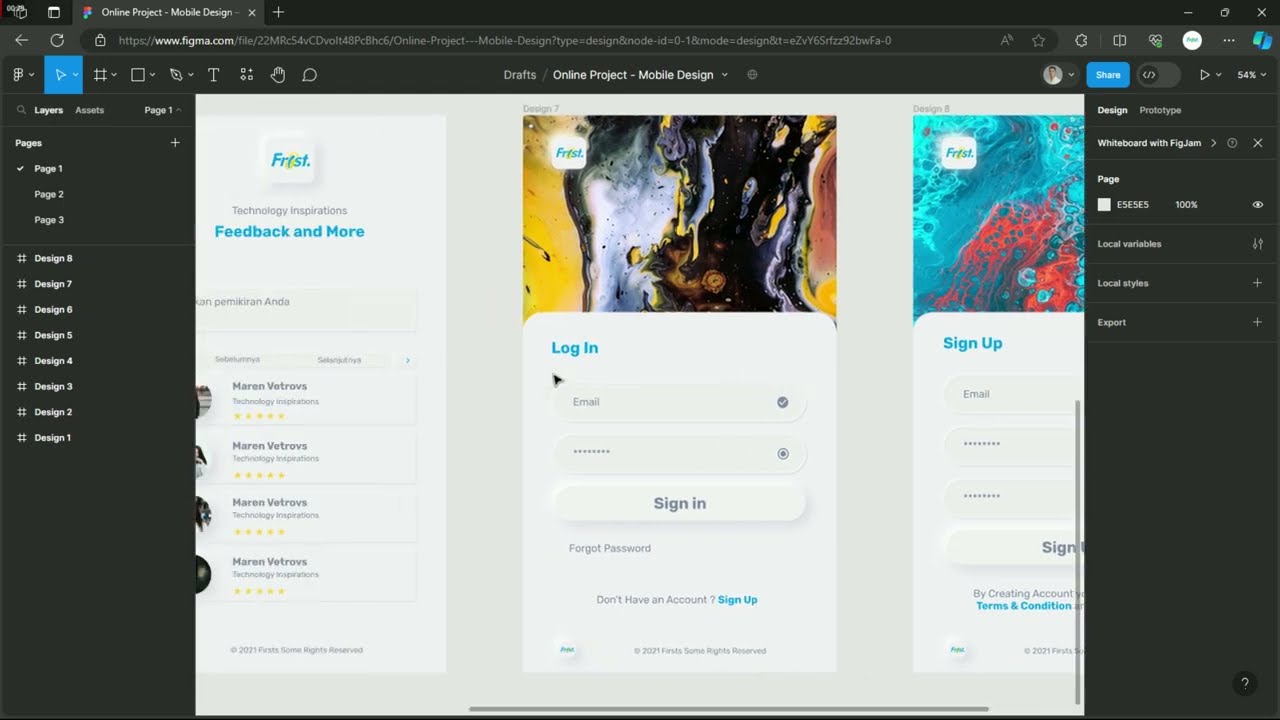Switch to the Design tab

(1112, 110)
